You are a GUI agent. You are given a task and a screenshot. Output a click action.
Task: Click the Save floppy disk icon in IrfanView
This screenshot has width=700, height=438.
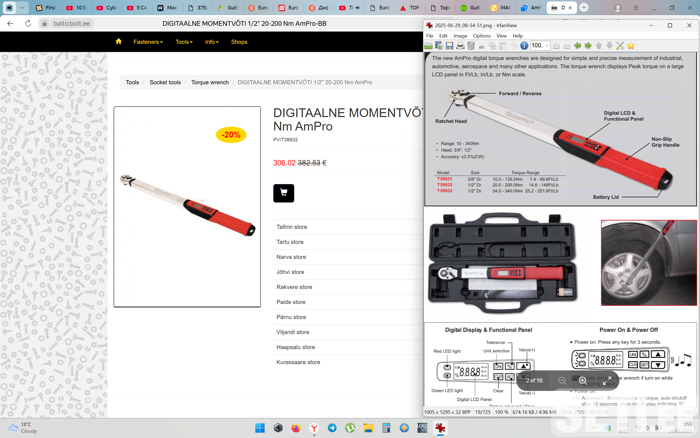click(449, 46)
